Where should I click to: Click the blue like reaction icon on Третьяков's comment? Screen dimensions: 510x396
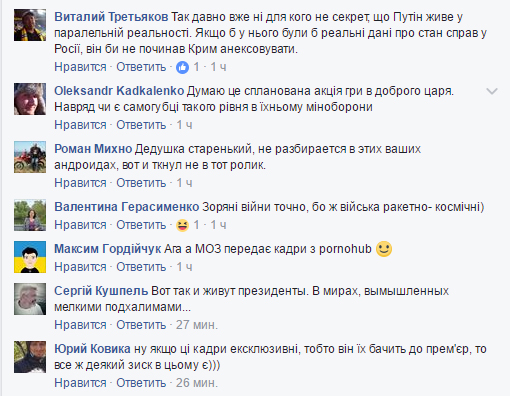click(x=182, y=67)
